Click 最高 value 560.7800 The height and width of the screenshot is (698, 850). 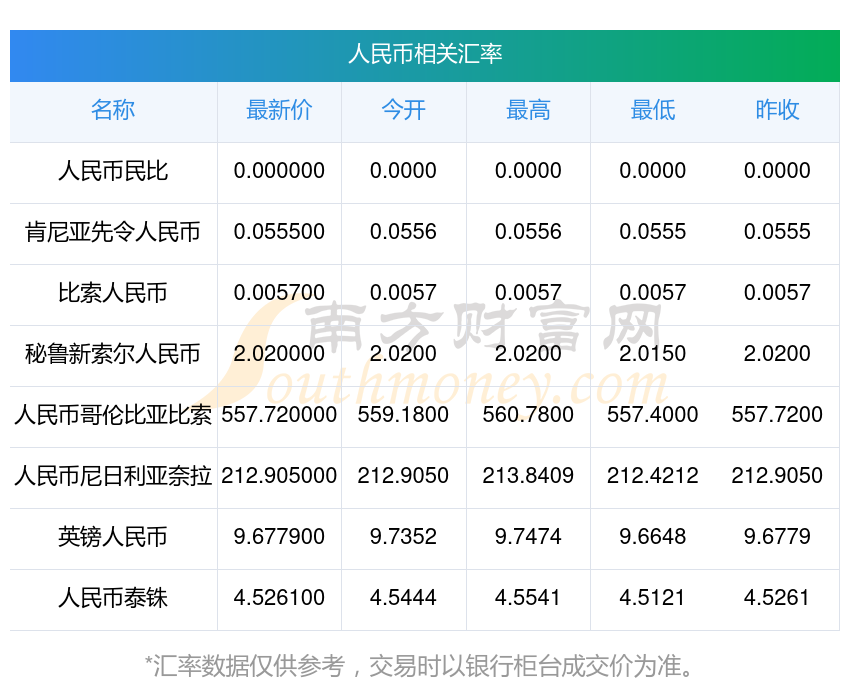528,415
